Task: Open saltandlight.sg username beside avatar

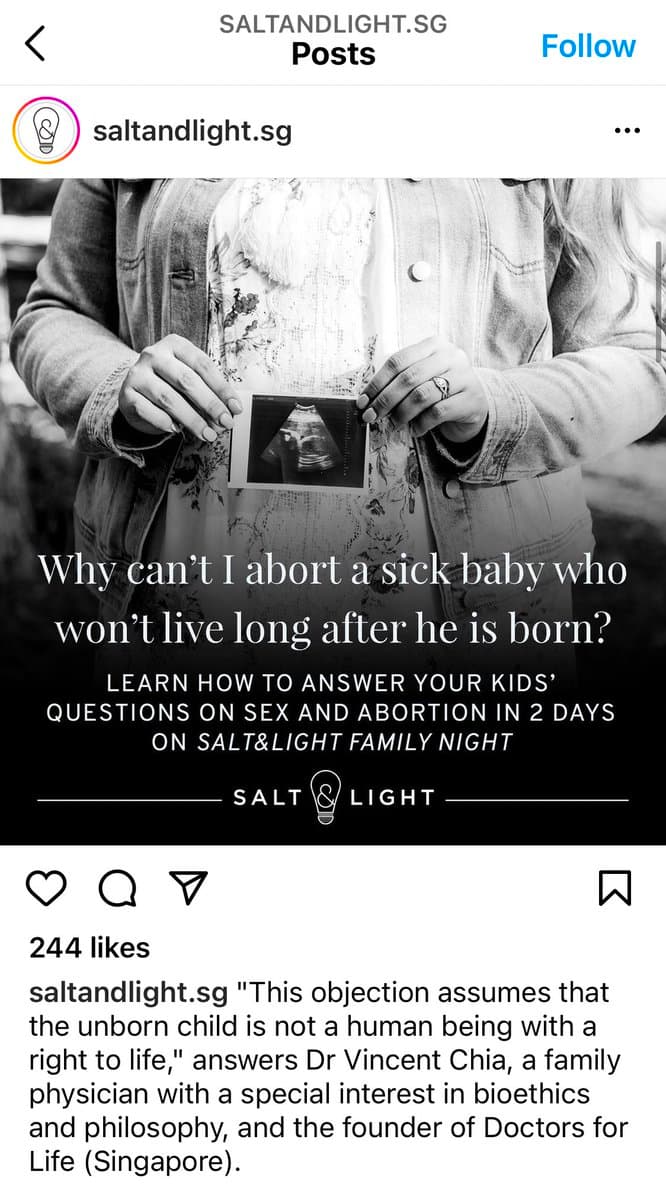Action: (192, 131)
